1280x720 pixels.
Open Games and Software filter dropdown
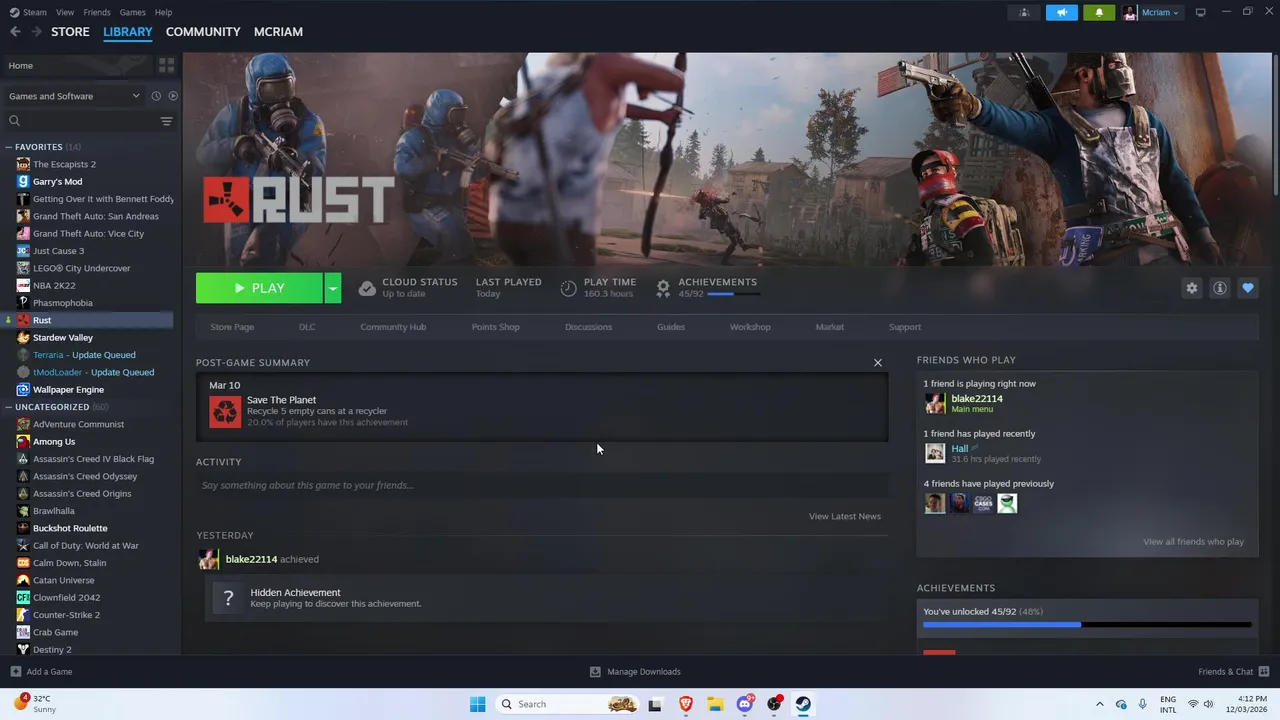click(x=74, y=96)
